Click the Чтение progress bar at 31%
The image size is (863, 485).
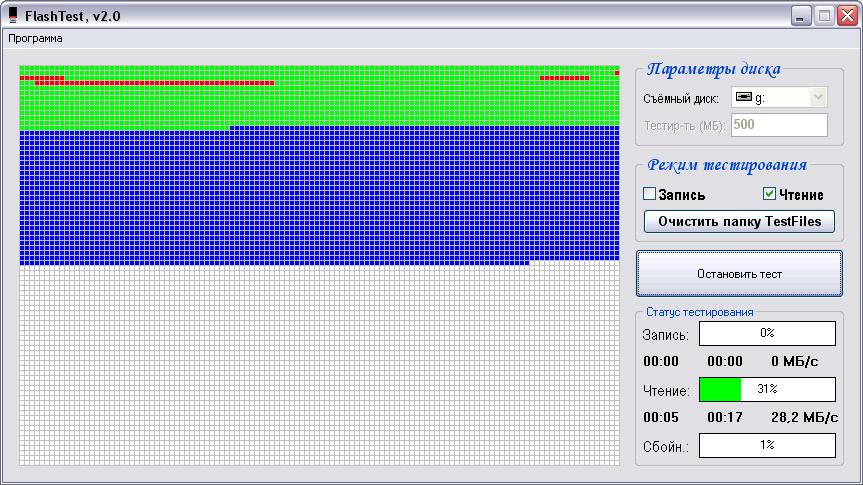tap(766, 389)
